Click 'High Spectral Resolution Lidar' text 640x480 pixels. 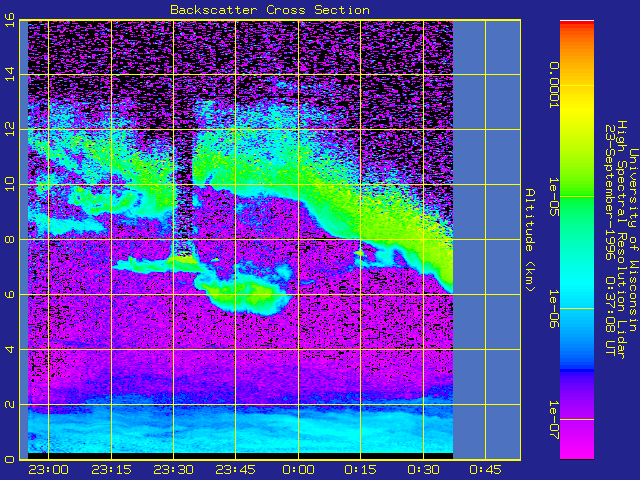pos(621,240)
